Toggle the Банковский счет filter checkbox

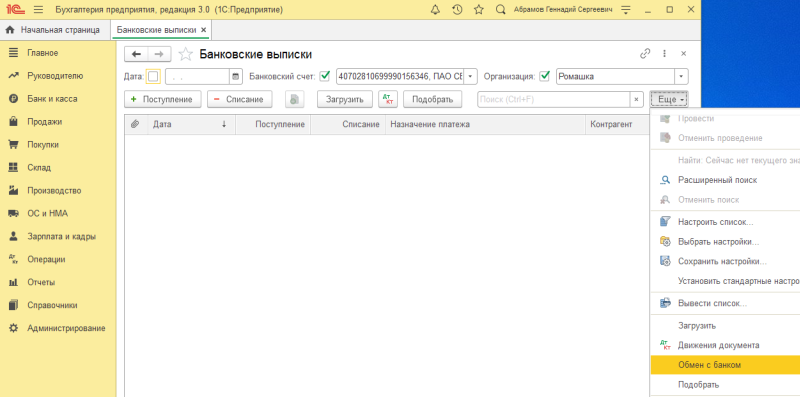point(325,76)
